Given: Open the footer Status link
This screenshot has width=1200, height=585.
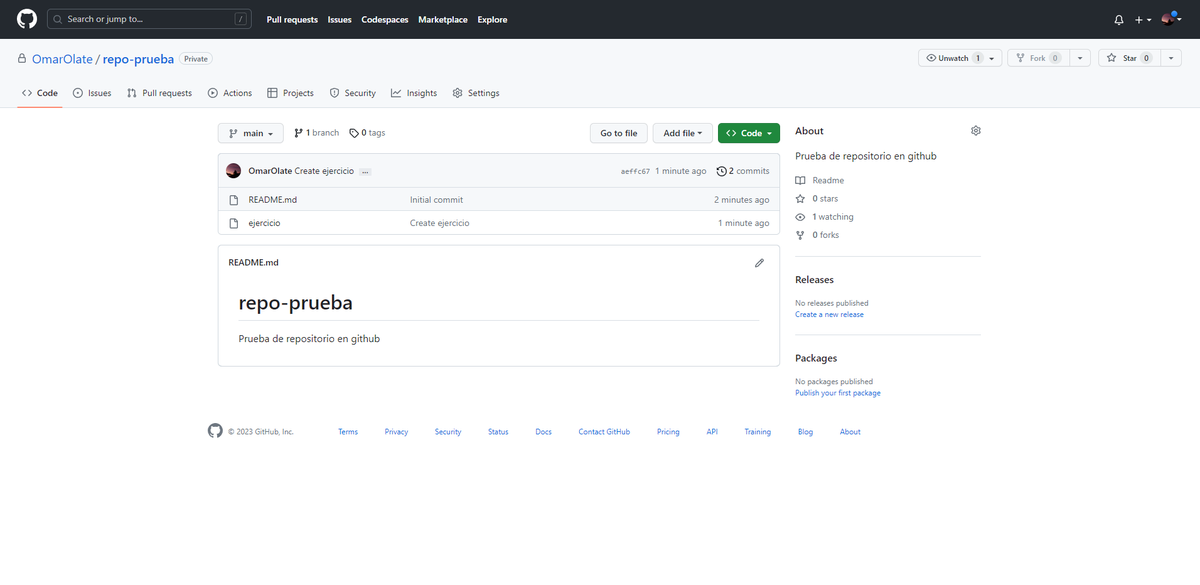Looking at the screenshot, I should click(498, 432).
